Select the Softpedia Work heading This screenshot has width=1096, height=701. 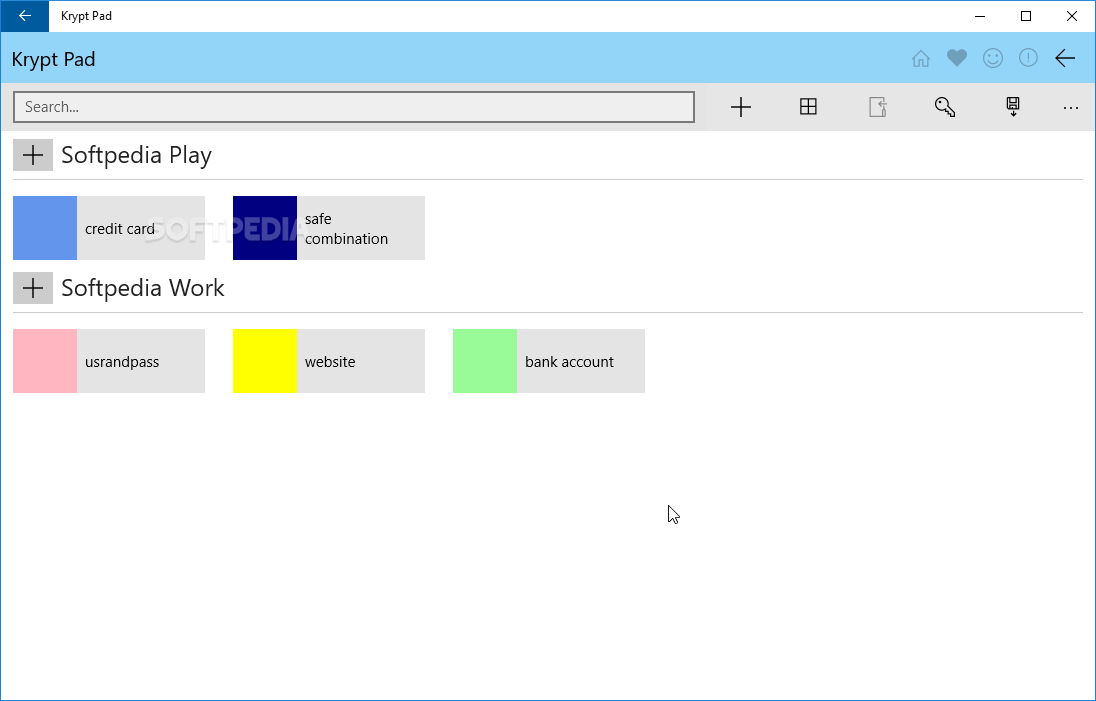(x=143, y=288)
